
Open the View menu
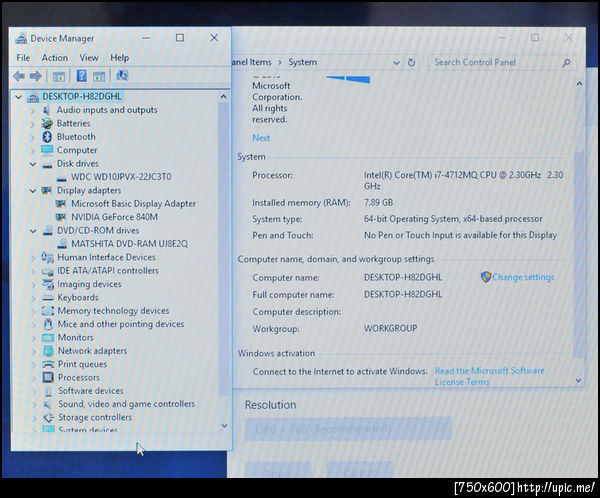tap(89, 58)
